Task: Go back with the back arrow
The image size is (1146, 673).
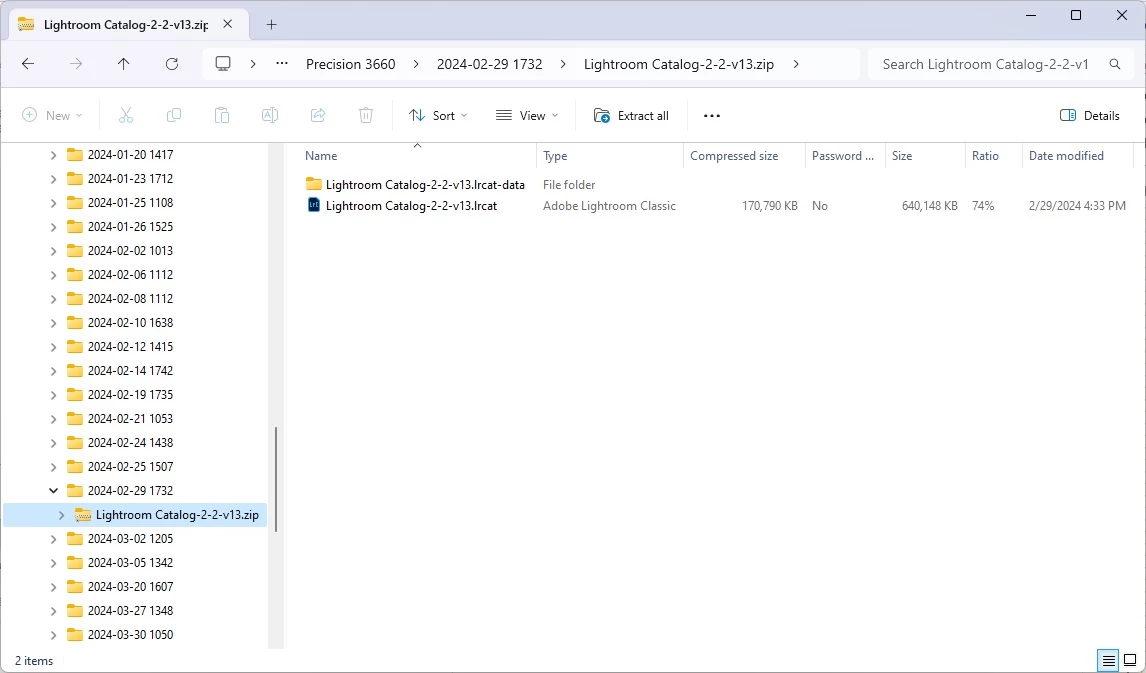Action: click(x=28, y=64)
